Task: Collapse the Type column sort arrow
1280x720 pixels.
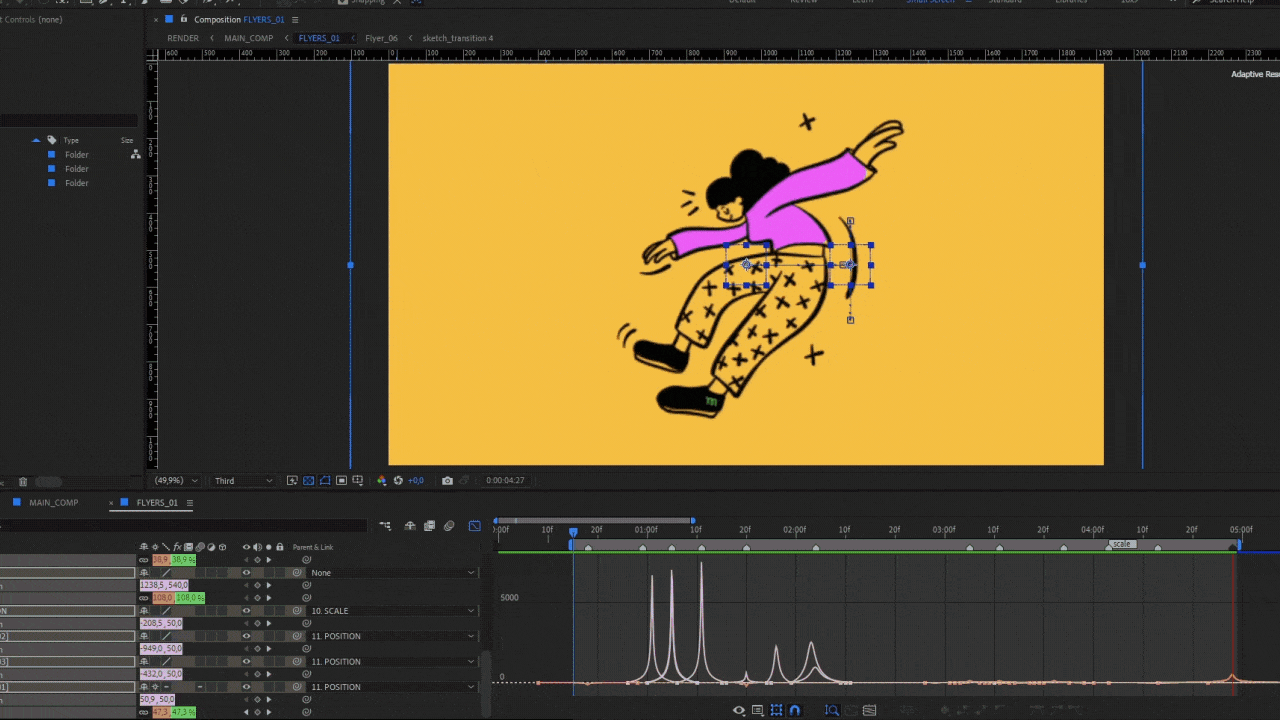Action: pyautogui.click(x=36, y=140)
